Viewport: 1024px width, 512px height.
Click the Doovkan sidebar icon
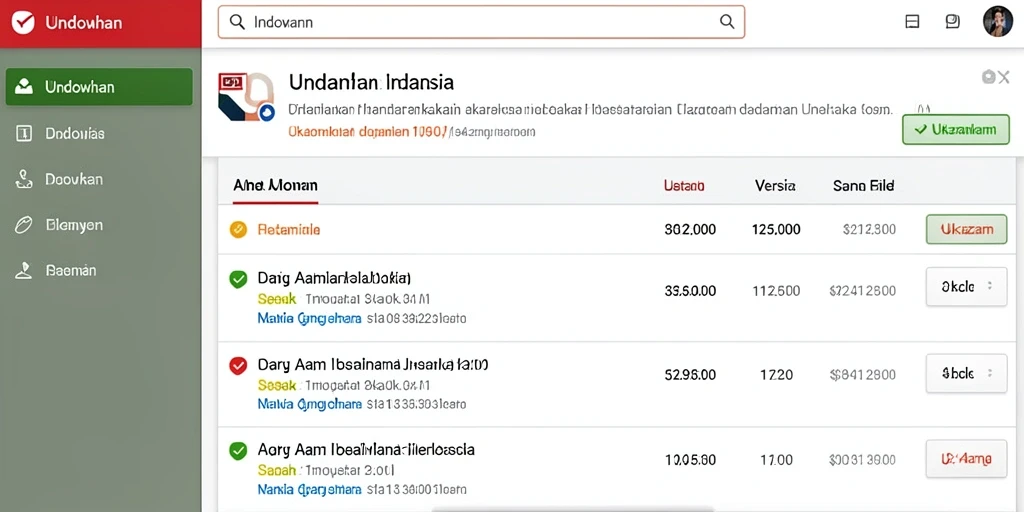point(24,180)
